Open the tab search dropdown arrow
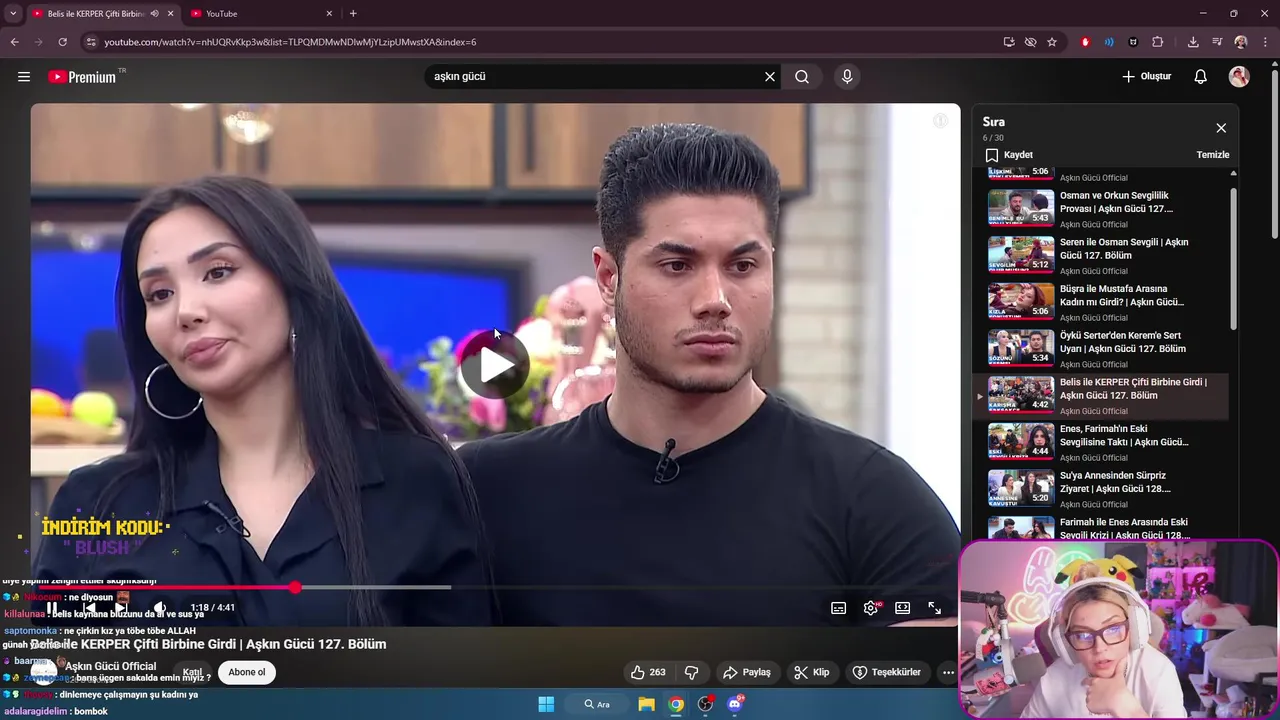The width and height of the screenshot is (1280, 720). [x=13, y=14]
